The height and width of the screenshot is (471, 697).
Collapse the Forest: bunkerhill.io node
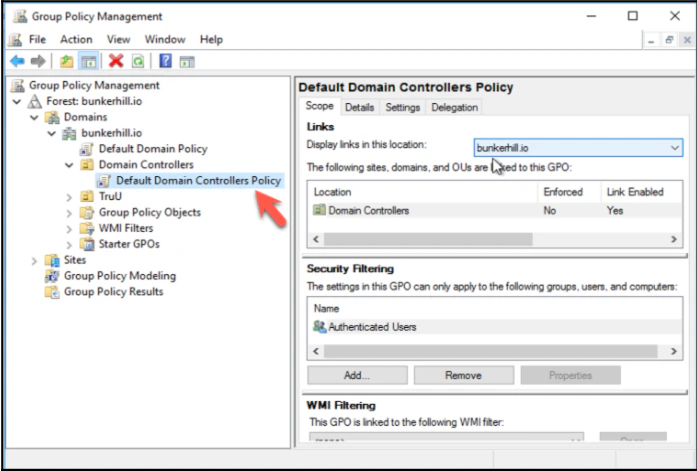tap(17, 102)
